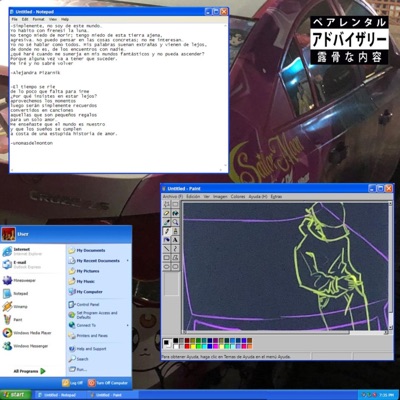The width and height of the screenshot is (400, 400).
Task: Select the Rectangle shape tool in Paint
Action: coord(167,258)
